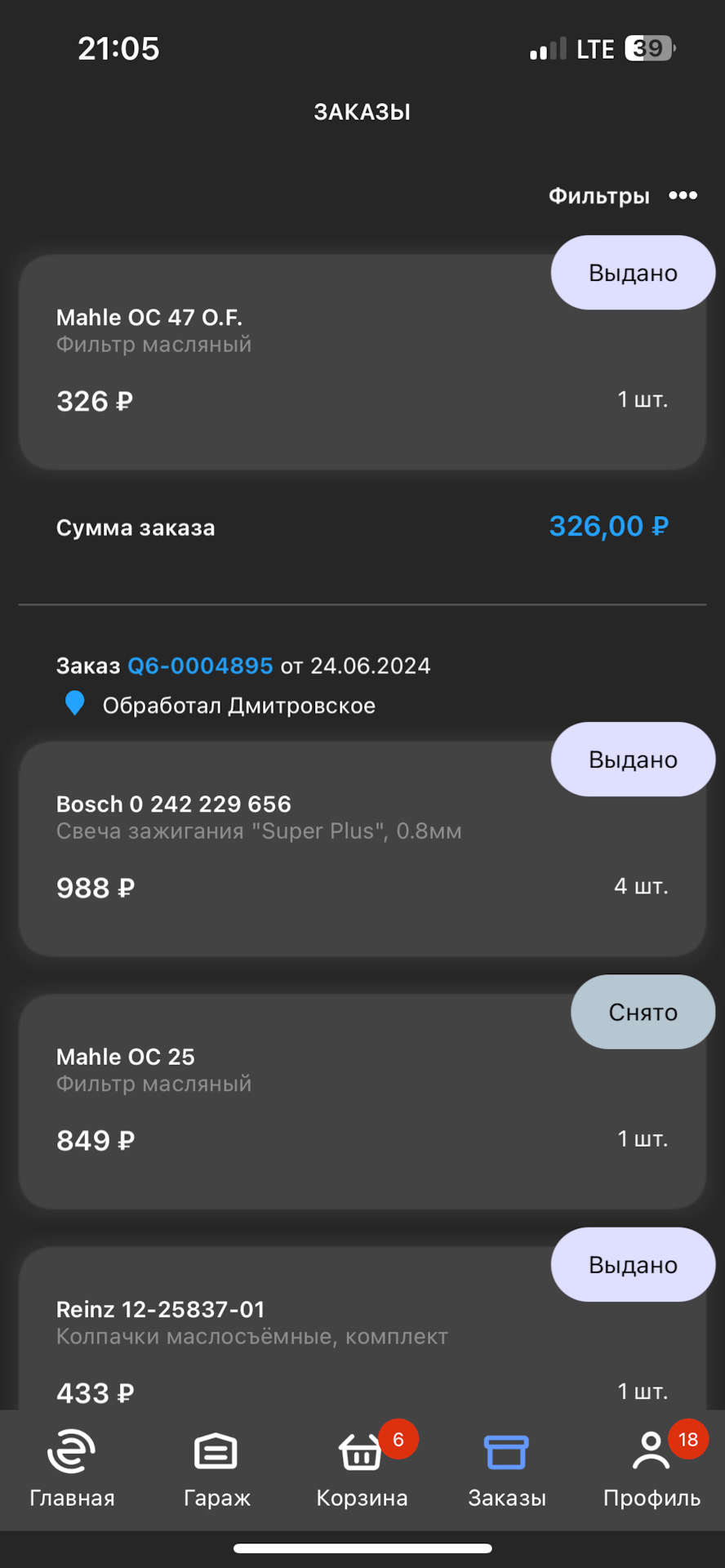Viewport: 725px width, 1568px height.
Task: Open order link Q6-0004895
Action: [200, 666]
